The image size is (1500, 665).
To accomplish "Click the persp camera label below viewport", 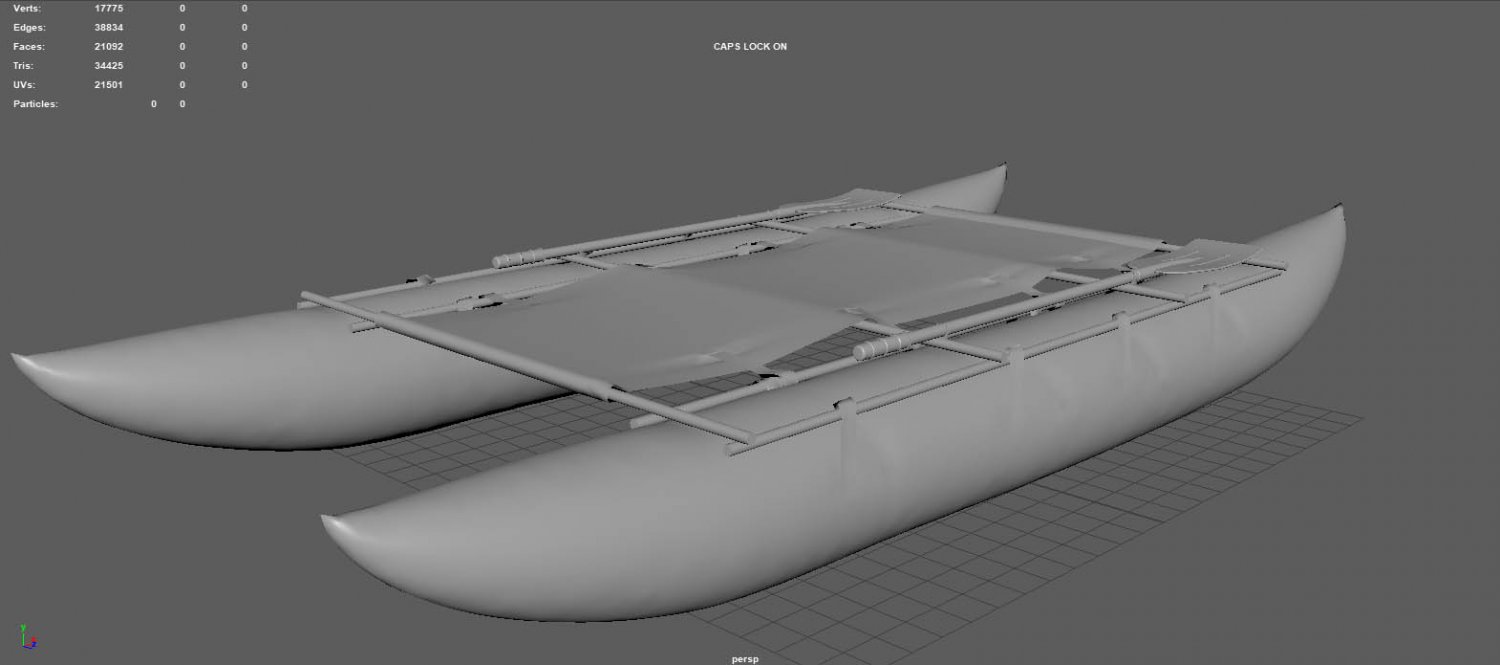I will 743,658.
